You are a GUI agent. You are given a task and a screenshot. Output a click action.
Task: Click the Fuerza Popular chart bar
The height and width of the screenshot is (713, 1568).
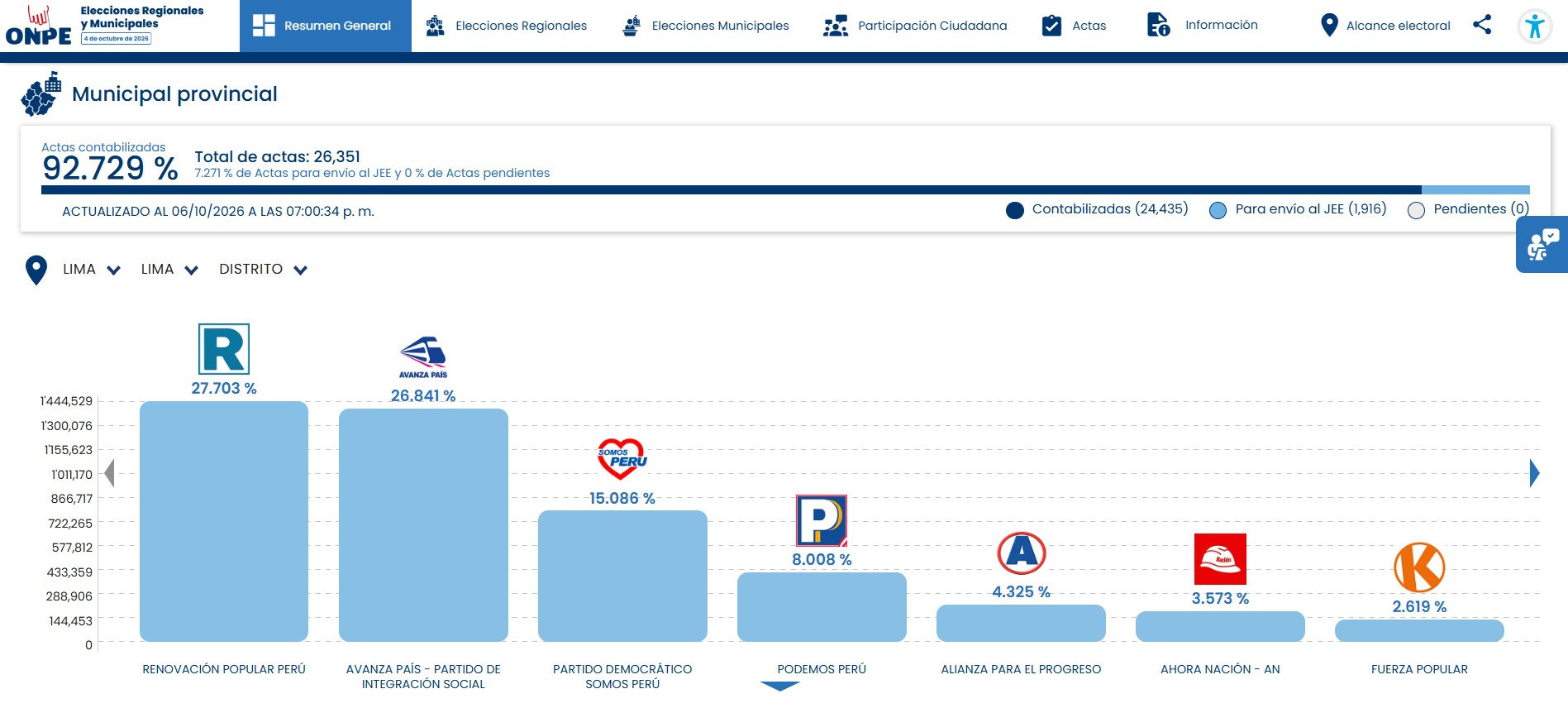[x=1419, y=630]
